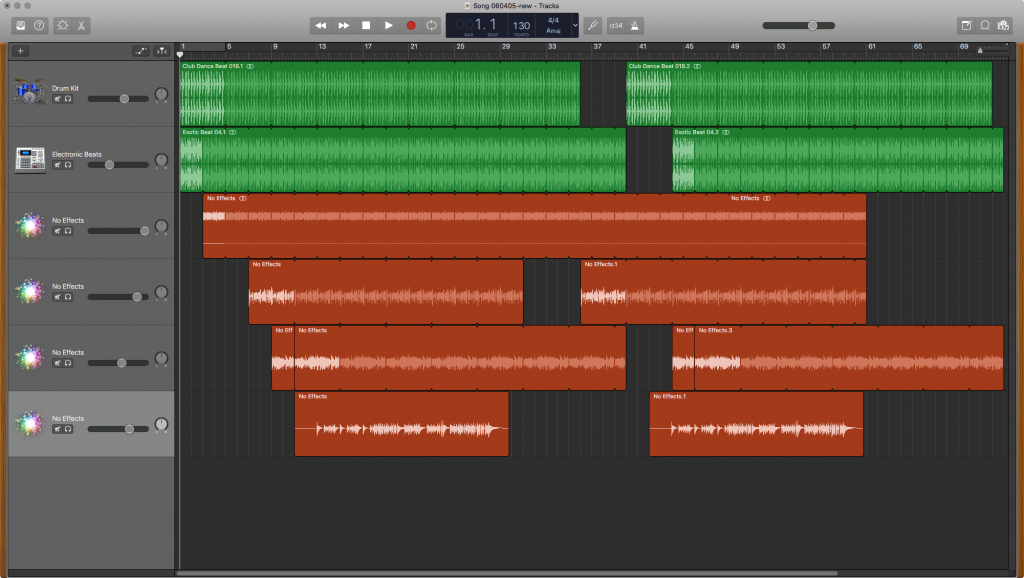
Task: Open the Amaj key signature pop-up
Action: tap(553, 31)
